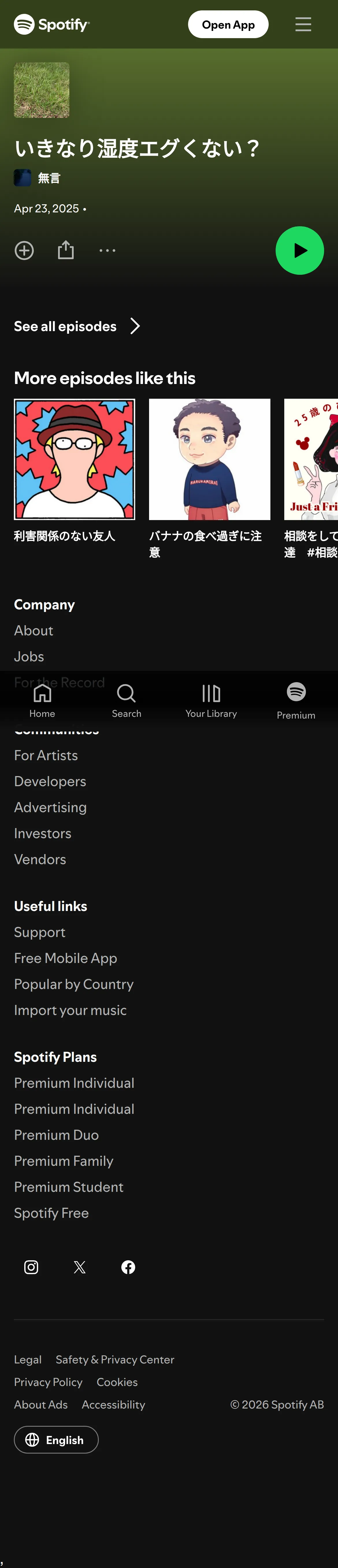Open the 無言 podcast show link
338x1568 pixels.
(x=49, y=178)
